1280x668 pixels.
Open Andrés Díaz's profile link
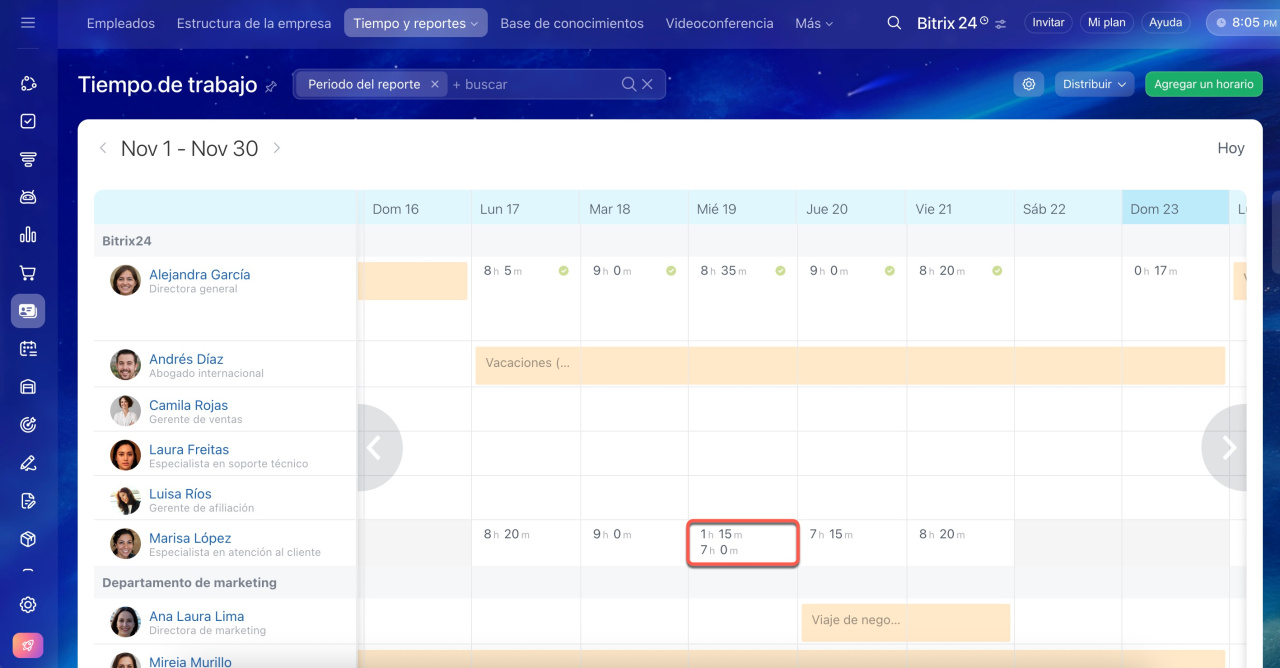point(186,359)
